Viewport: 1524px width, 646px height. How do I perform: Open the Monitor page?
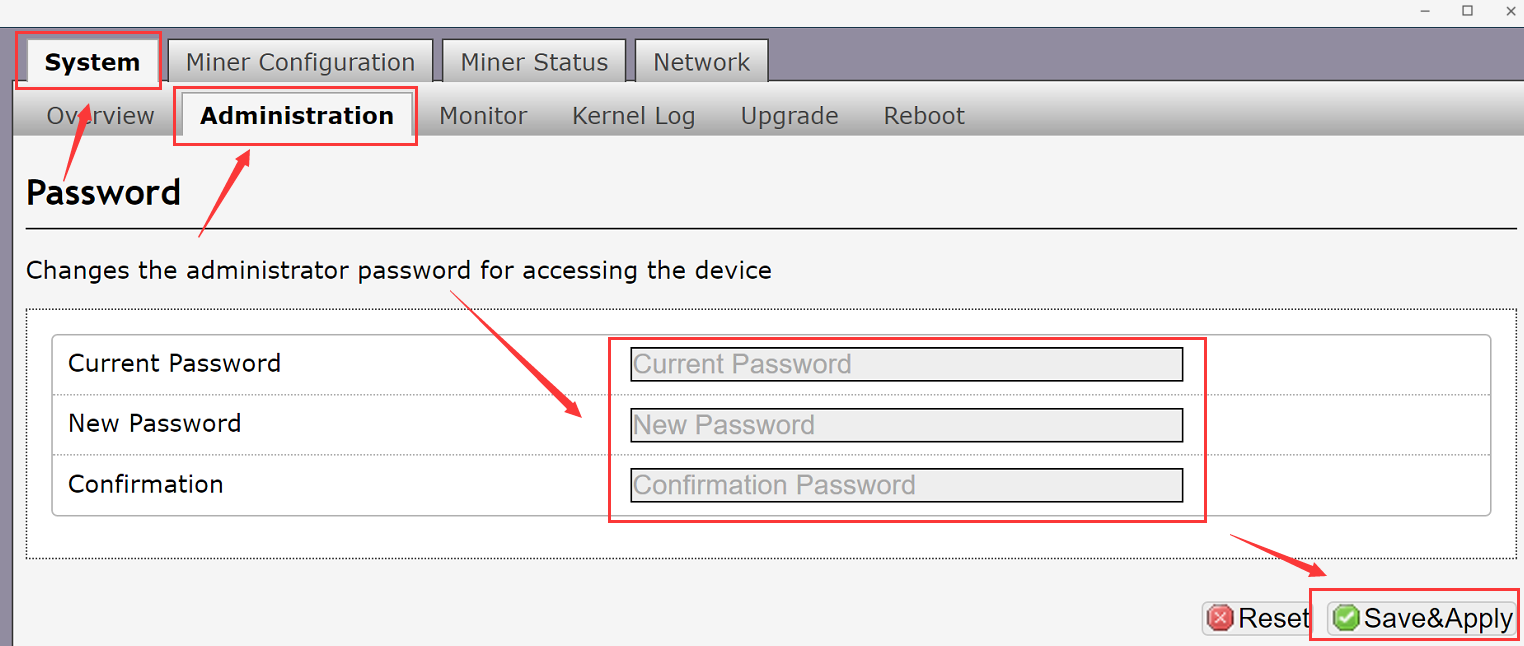pos(483,115)
